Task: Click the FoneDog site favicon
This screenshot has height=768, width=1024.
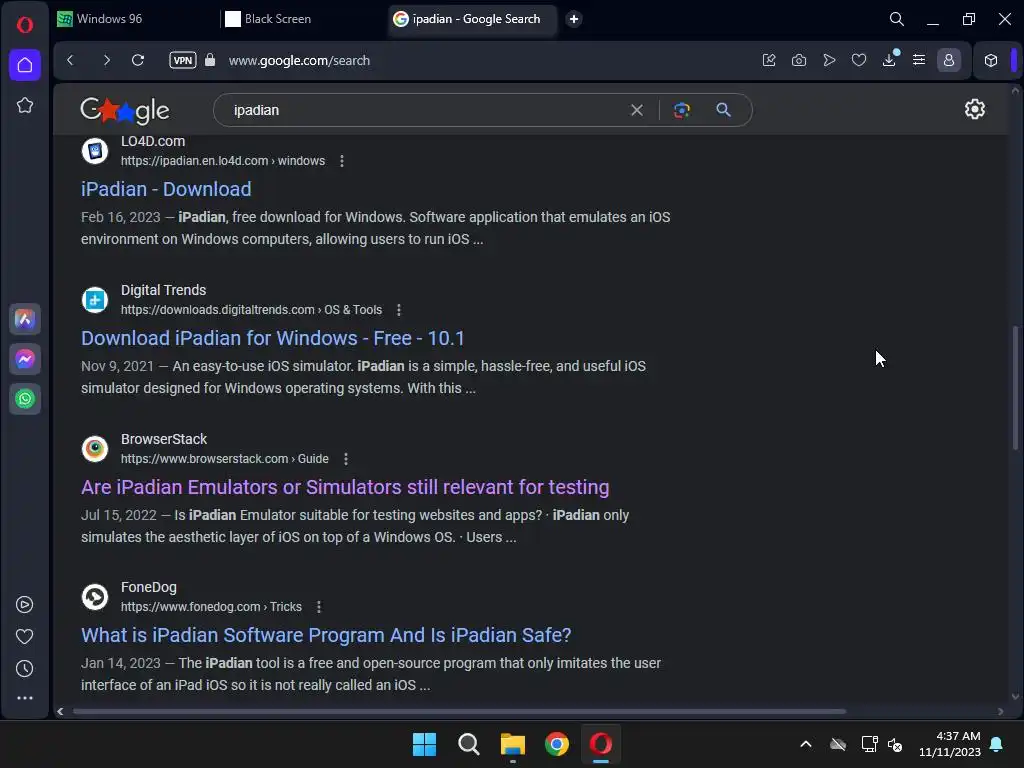Action: [95, 597]
